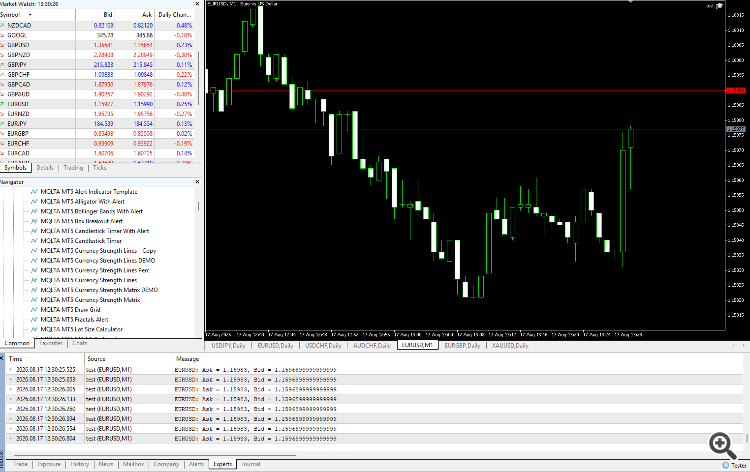Click the Experts log horizontal scrollbar
The width and height of the screenshot is (750, 472).
[x=154, y=456]
